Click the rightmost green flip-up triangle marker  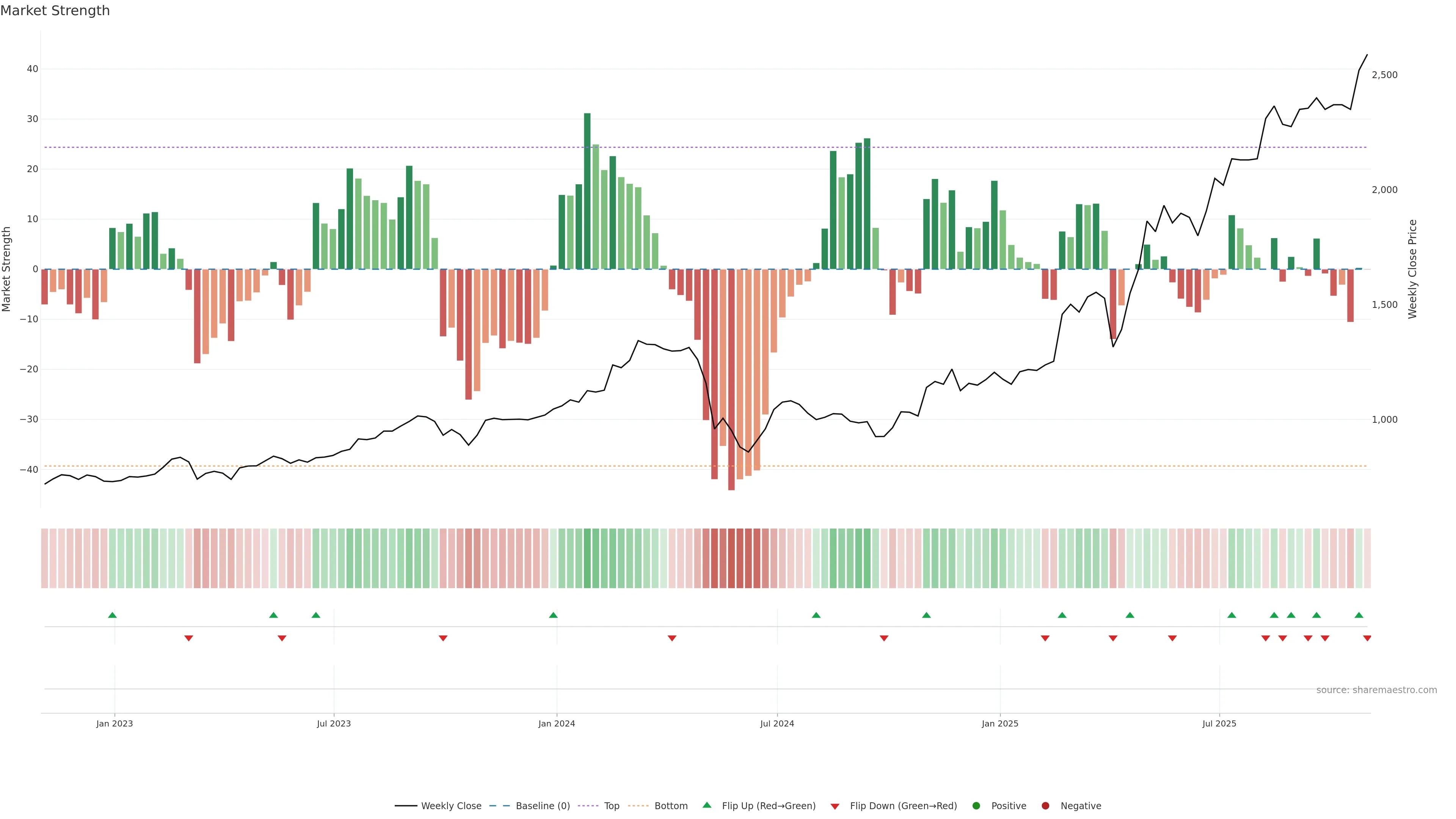[x=1359, y=615]
